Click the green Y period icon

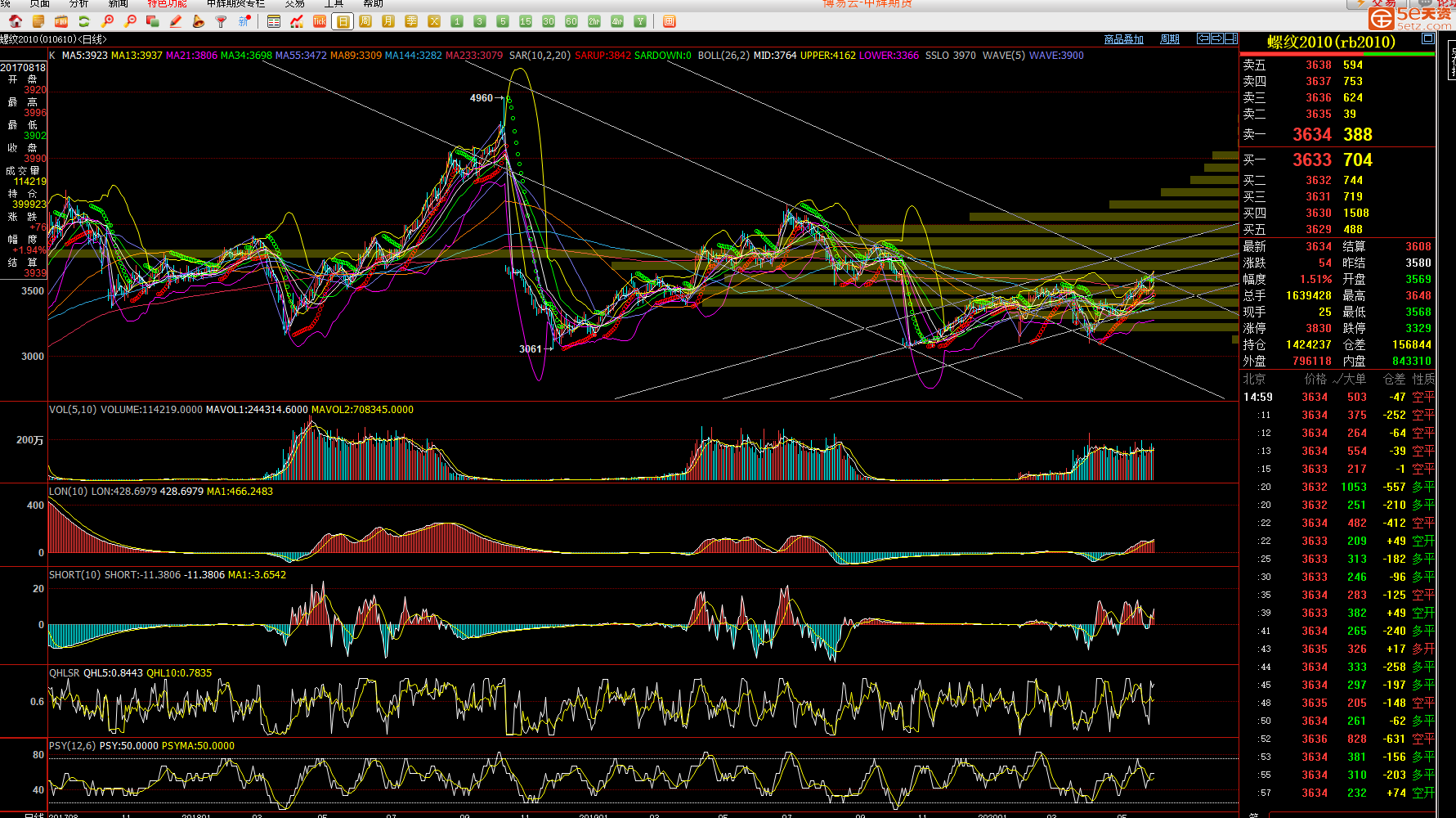pos(640,22)
